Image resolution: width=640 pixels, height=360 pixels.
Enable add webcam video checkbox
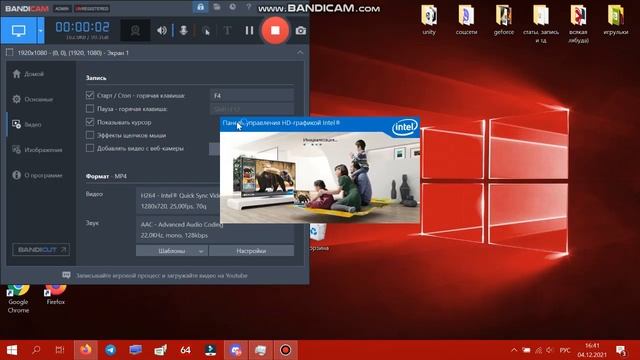tap(90, 148)
